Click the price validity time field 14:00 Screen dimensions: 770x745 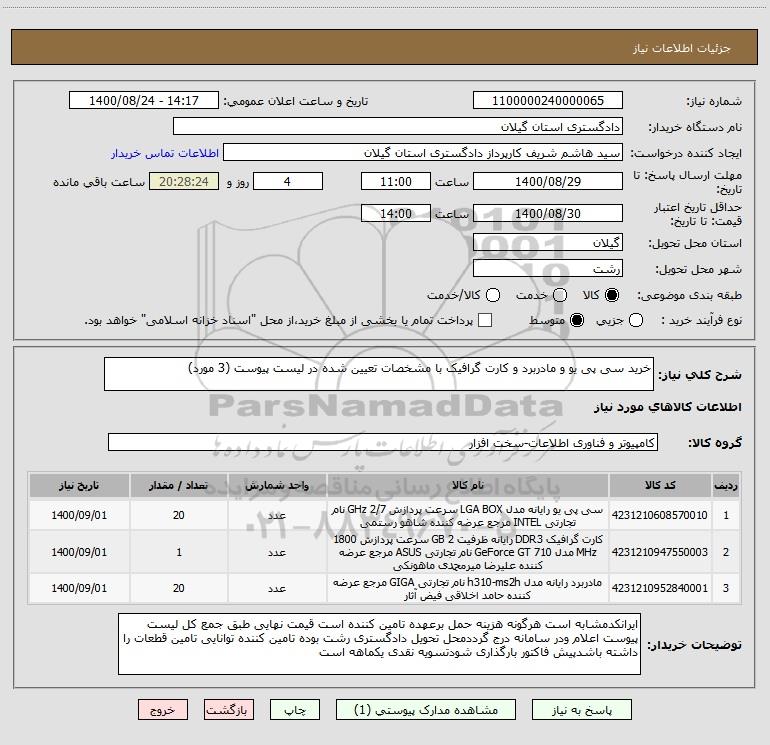click(396, 213)
